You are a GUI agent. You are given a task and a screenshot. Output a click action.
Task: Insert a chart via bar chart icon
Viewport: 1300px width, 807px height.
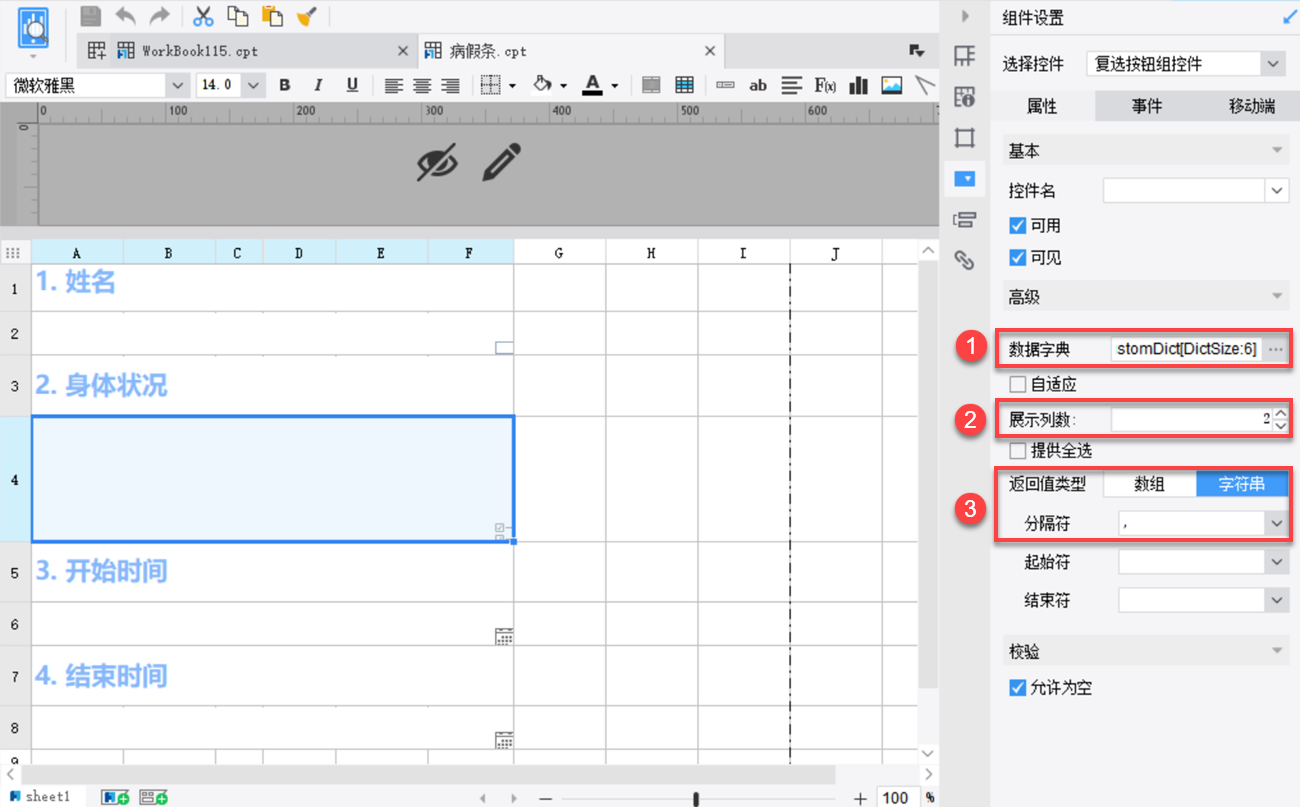[x=858, y=85]
